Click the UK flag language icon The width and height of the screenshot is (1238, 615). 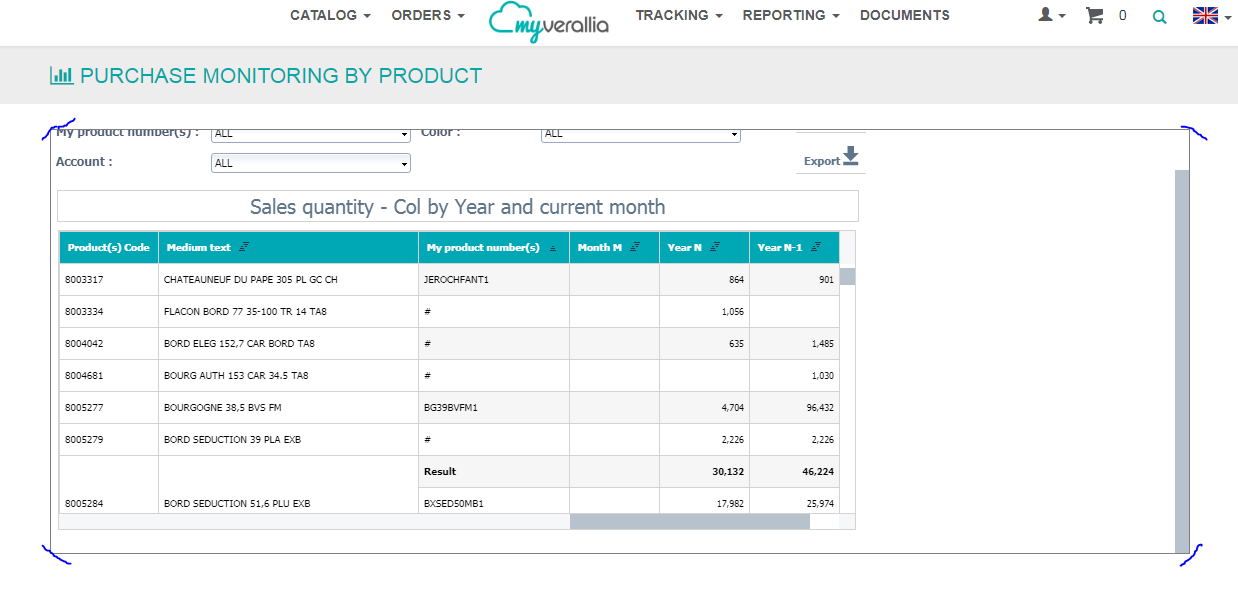[x=1206, y=15]
